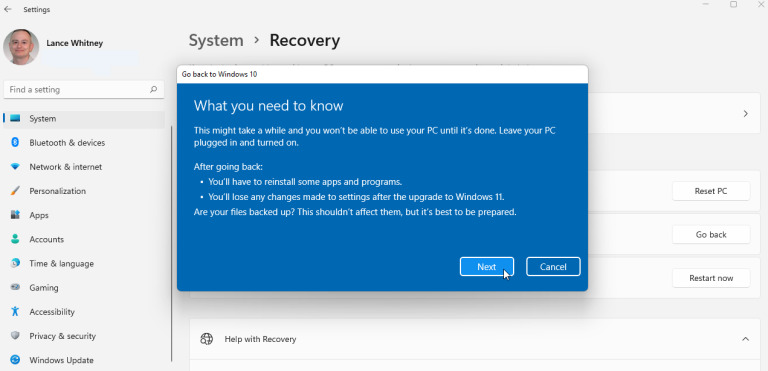Click System in the breadcrumb

tap(216, 40)
